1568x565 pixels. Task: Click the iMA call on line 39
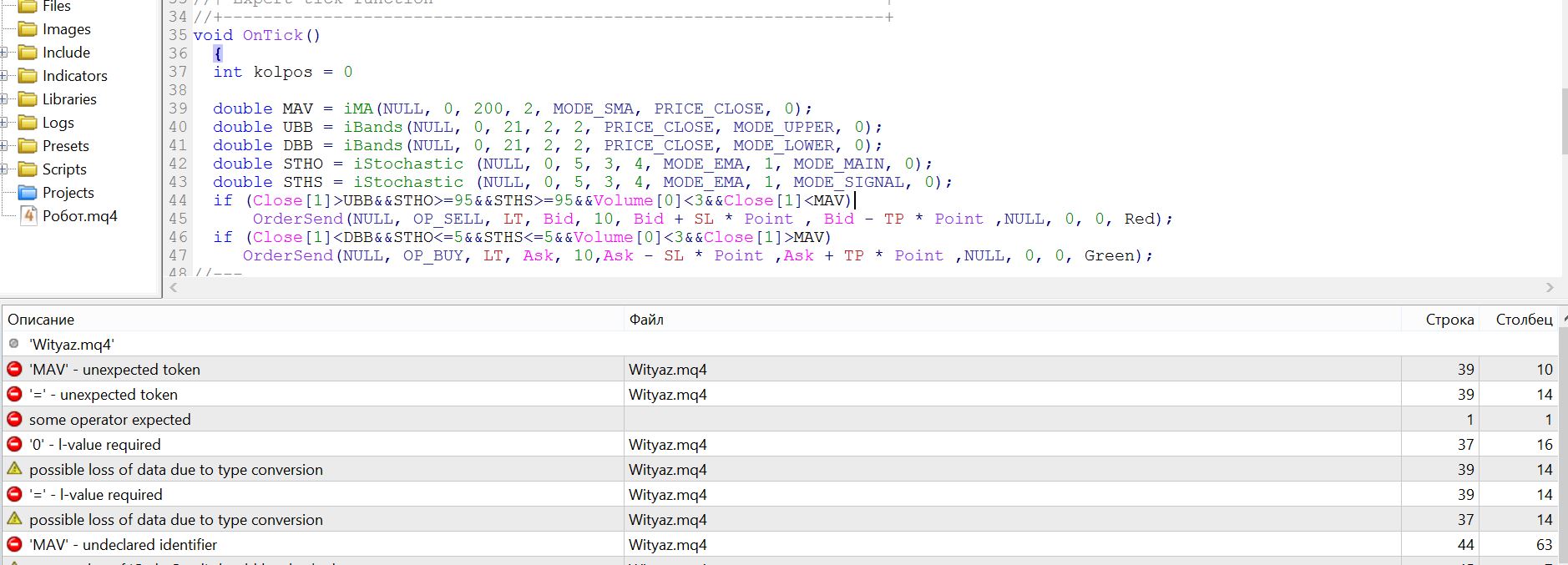tap(358, 108)
